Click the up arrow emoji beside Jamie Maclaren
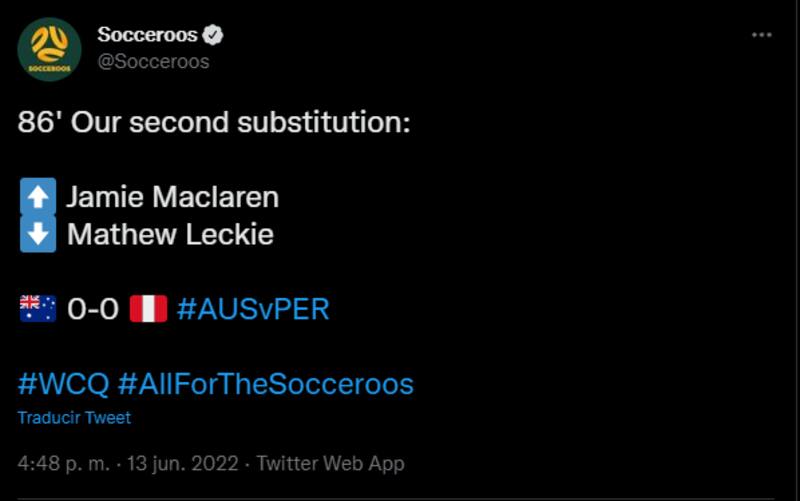800x501 pixels. click(38, 197)
